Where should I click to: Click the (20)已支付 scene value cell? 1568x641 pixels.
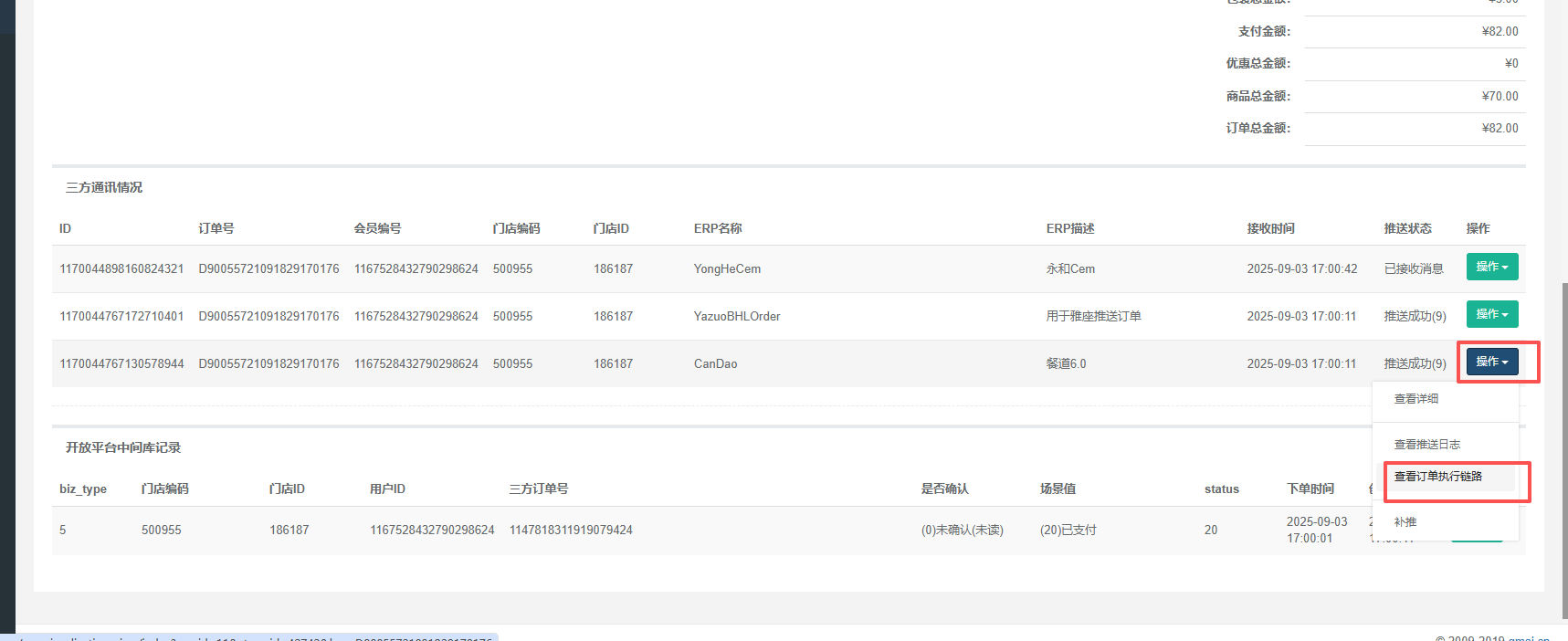click(1068, 531)
